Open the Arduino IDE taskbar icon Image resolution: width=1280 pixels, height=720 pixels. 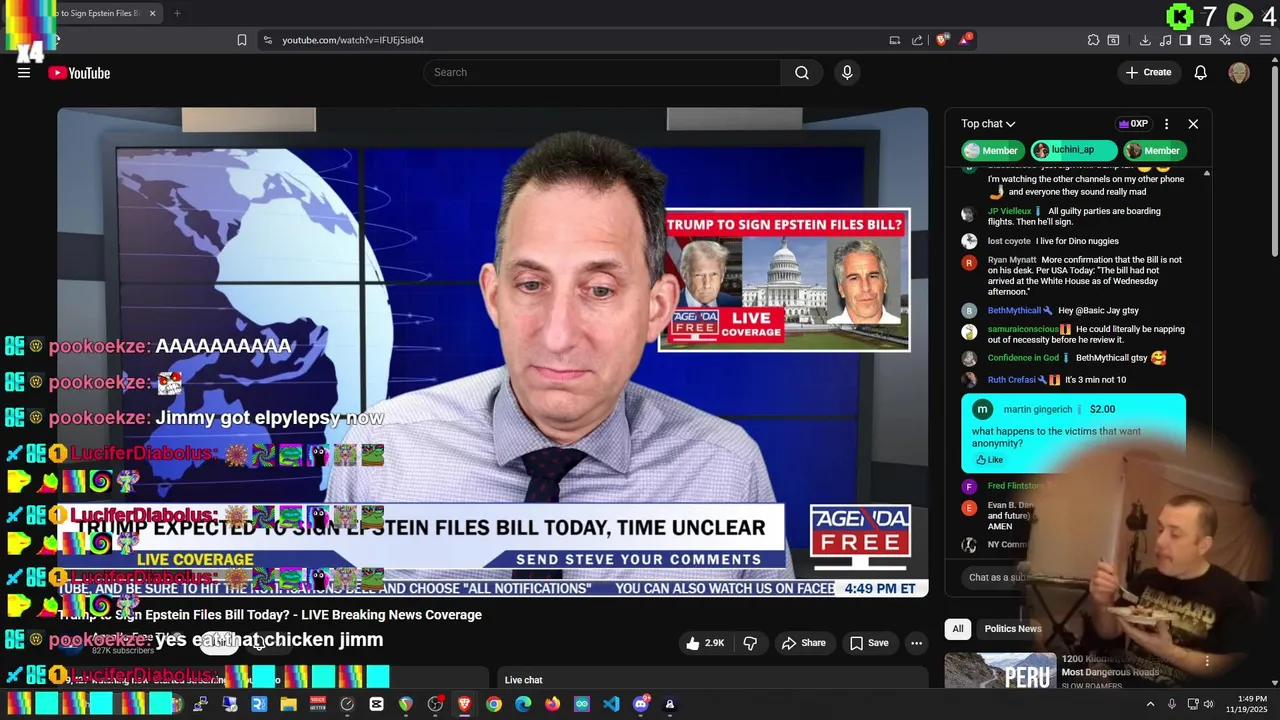(582, 704)
